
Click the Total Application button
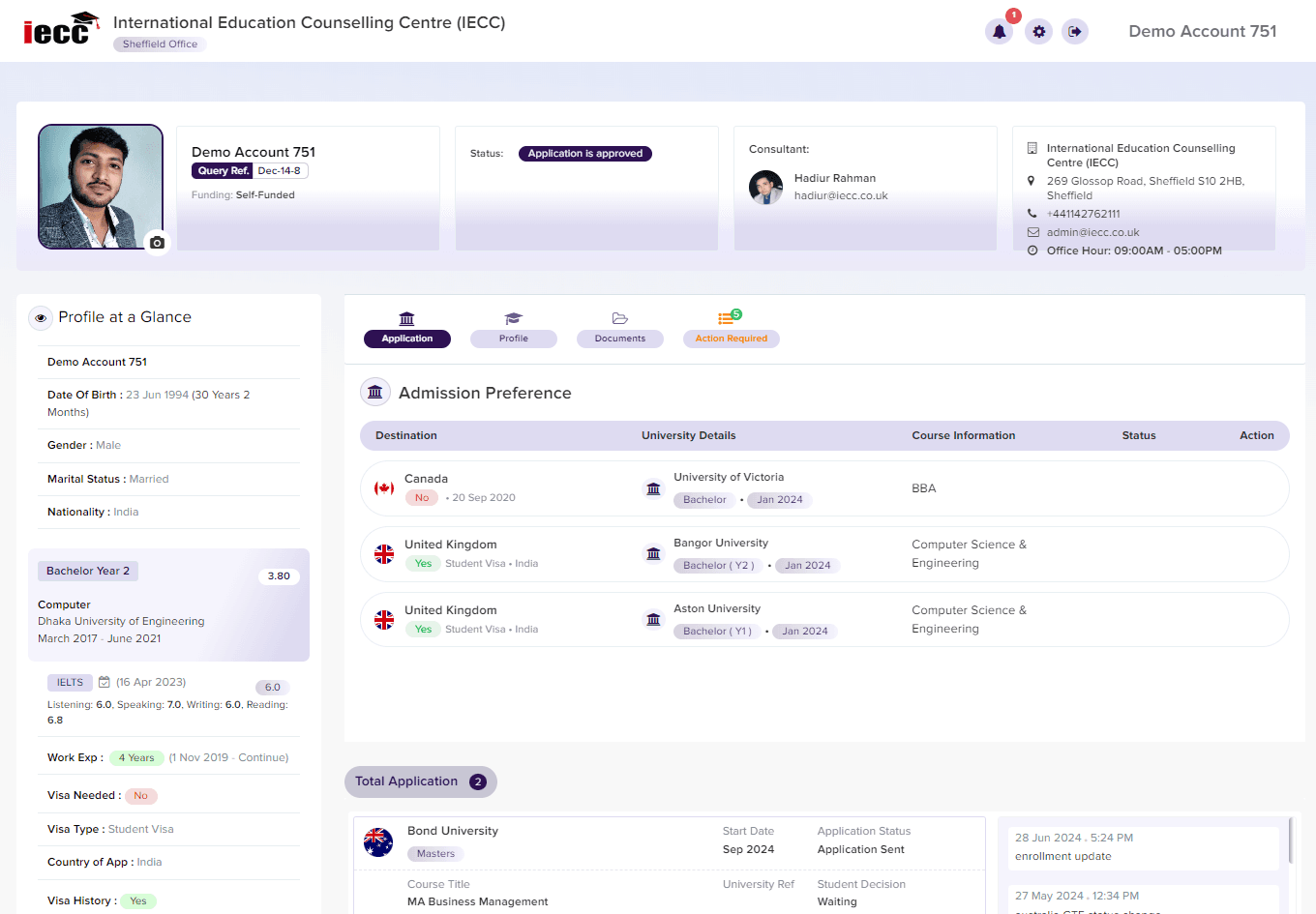(x=421, y=781)
